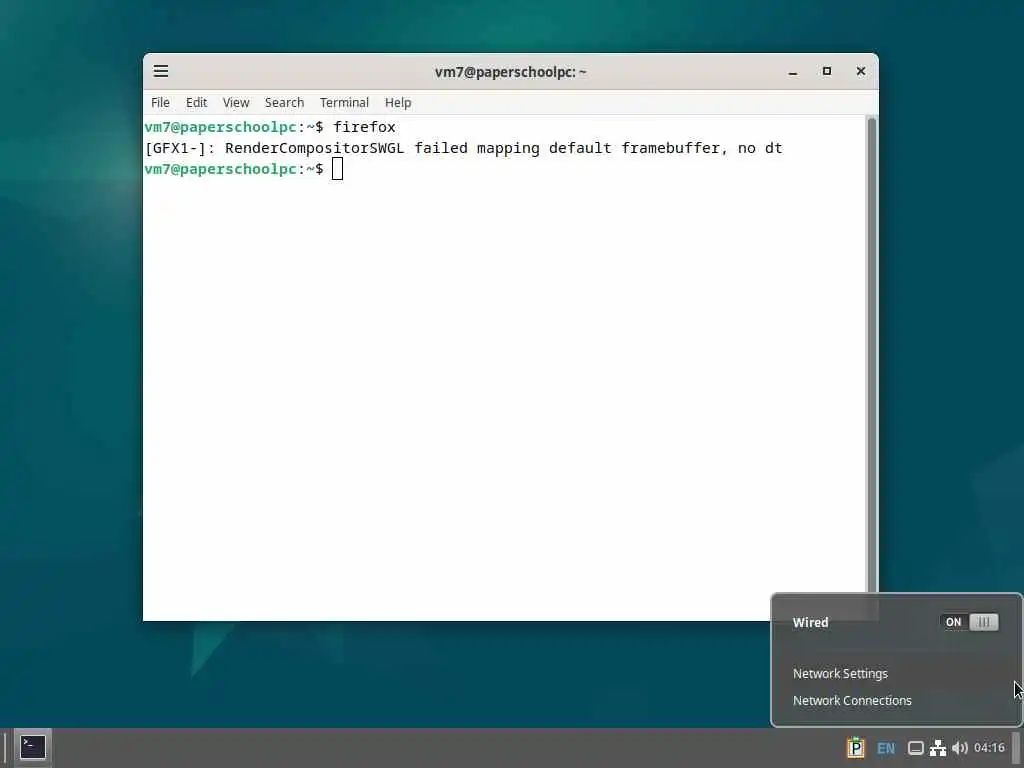The image size is (1024, 768).
Task: Click the 'Wired' label in network popup
Action: pyautogui.click(x=810, y=622)
